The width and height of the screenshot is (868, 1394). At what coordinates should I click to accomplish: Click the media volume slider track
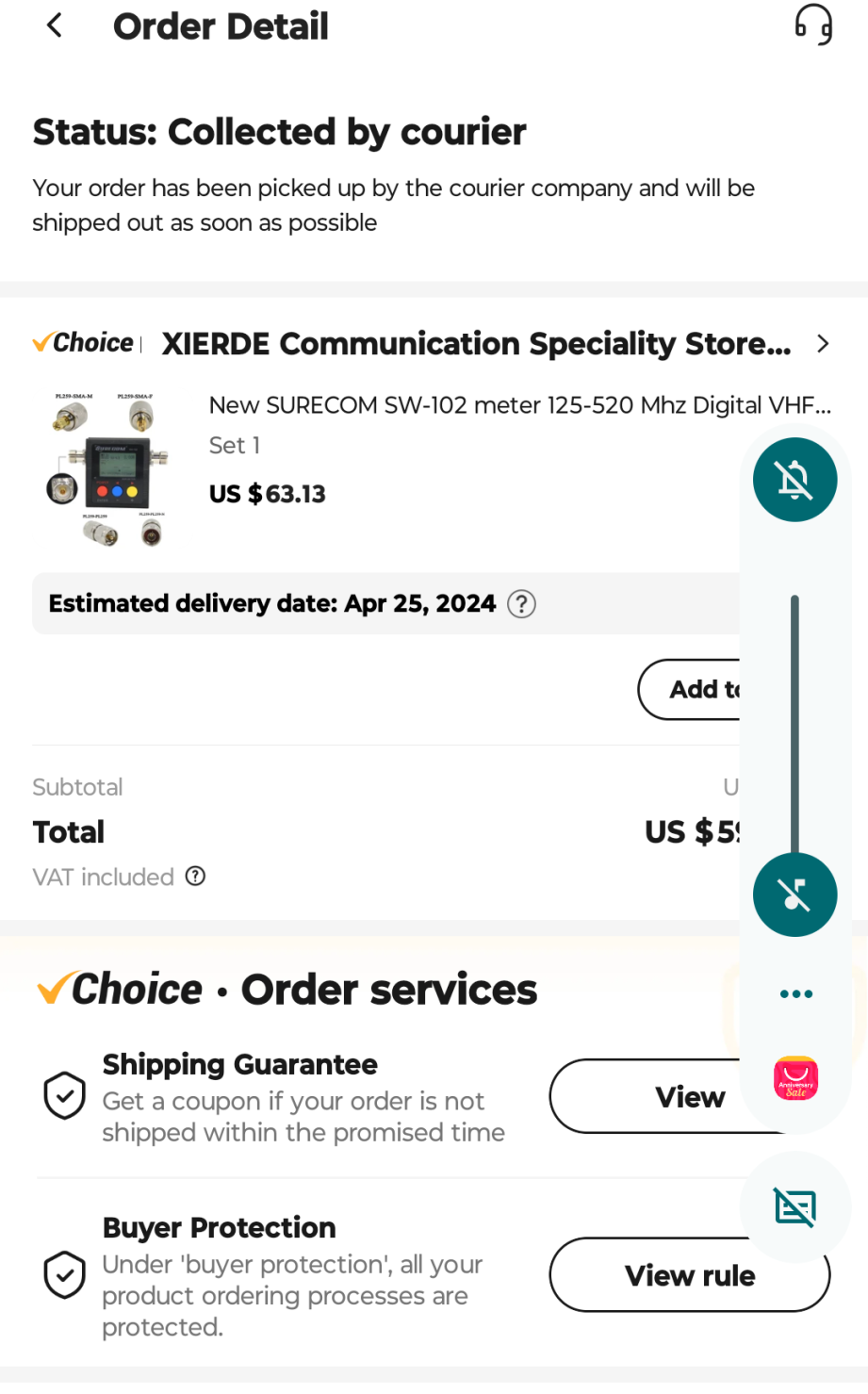click(794, 726)
